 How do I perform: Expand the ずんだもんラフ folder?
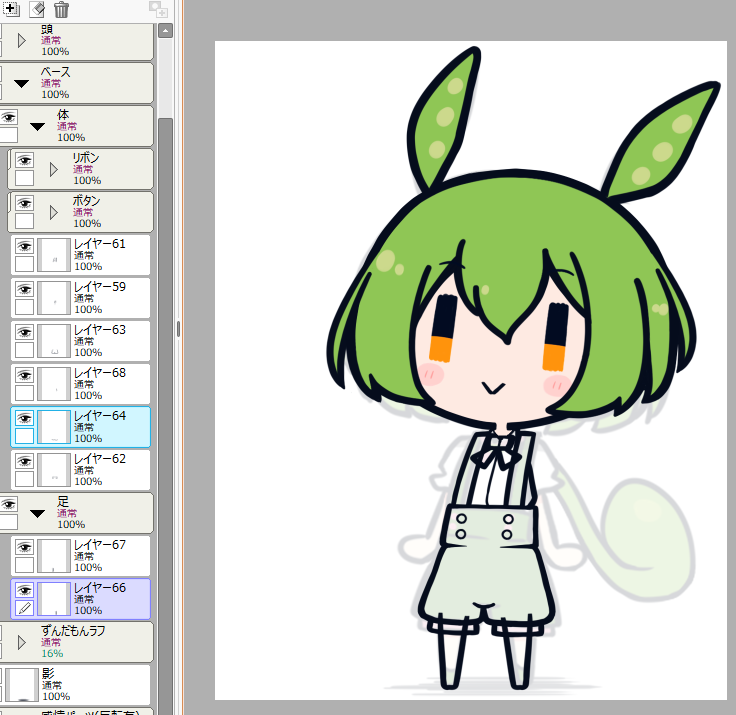click(x=22, y=642)
